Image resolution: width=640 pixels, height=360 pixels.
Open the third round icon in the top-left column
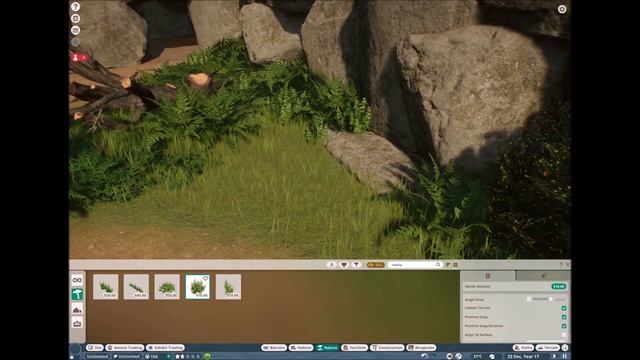coord(76,30)
